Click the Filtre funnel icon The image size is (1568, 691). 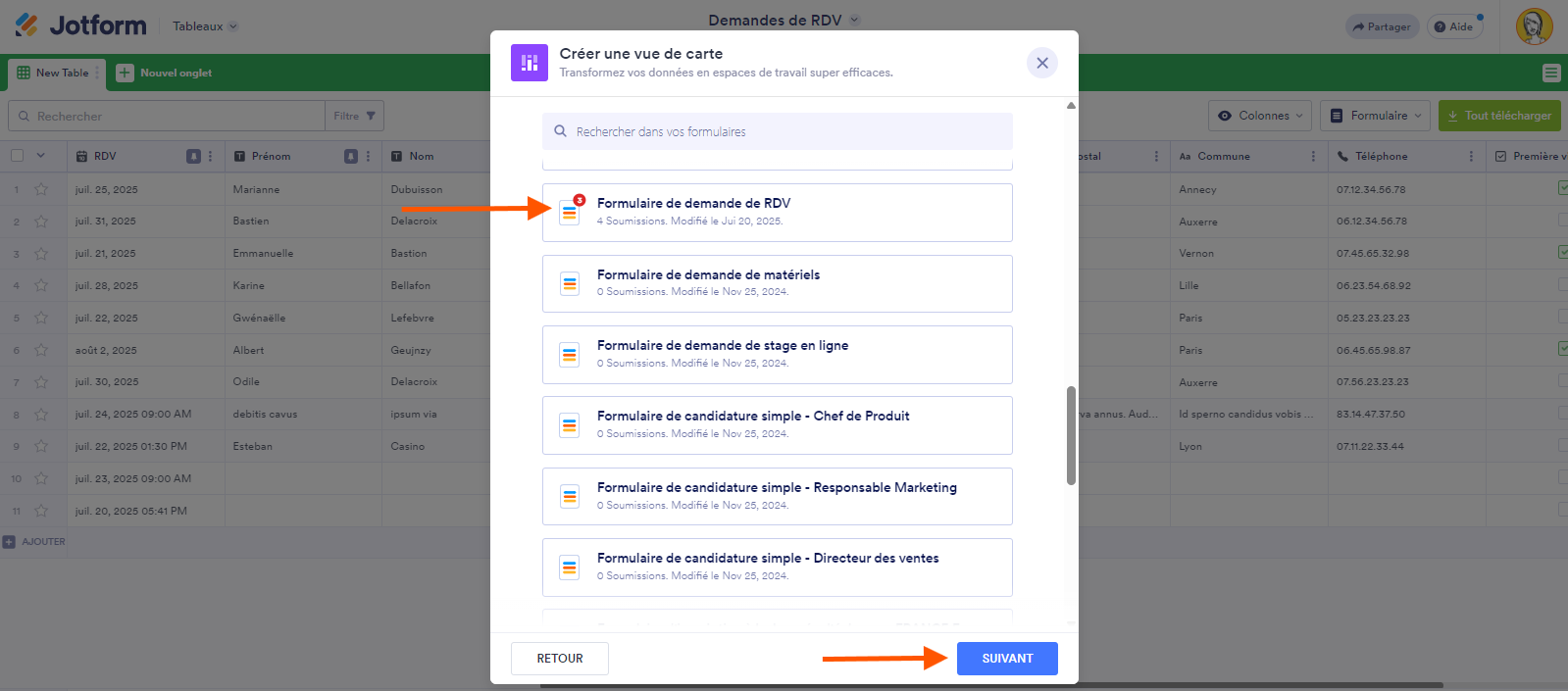pos(371,116)
